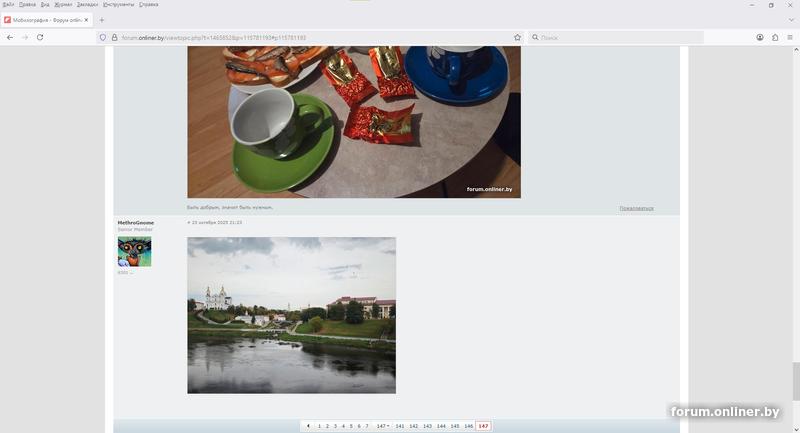Click the highlighted current page 147
800x433 pixels.
(483, 426)
